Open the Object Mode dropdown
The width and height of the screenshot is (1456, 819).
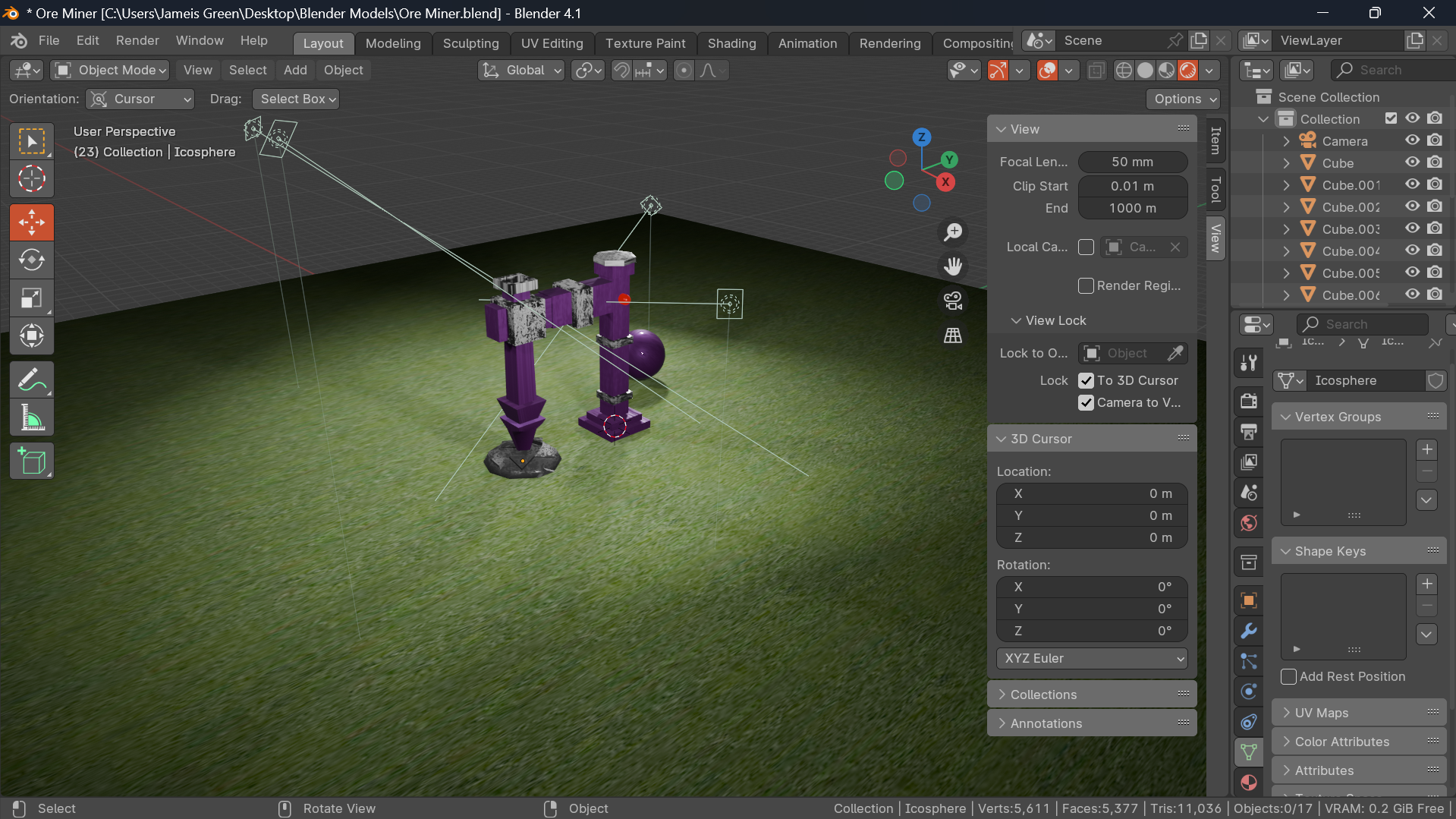(x=112, y=71)
